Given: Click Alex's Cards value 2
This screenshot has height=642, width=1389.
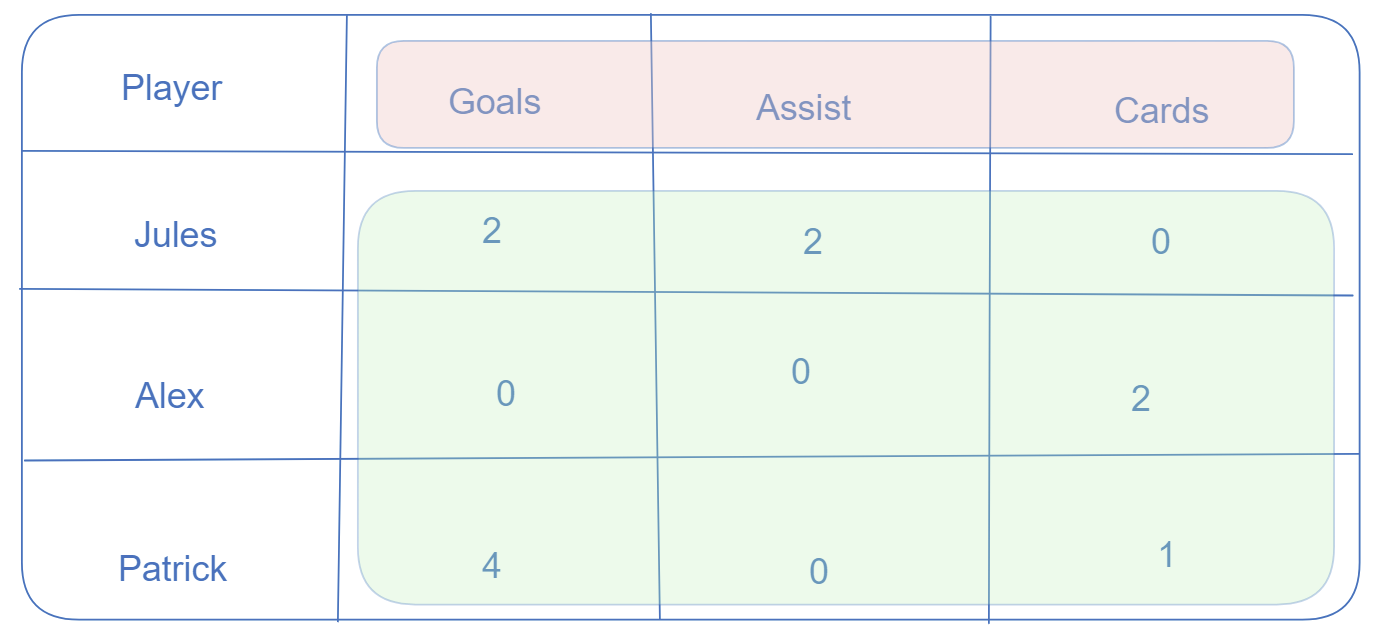Looking at the screenshot, I should tap(1140, 400).
